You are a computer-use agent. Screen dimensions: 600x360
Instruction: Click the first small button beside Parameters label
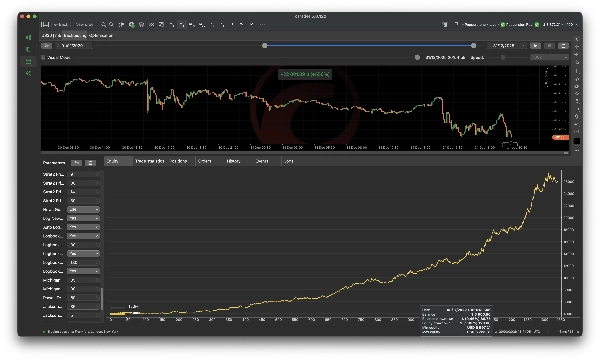coord(77,163)
